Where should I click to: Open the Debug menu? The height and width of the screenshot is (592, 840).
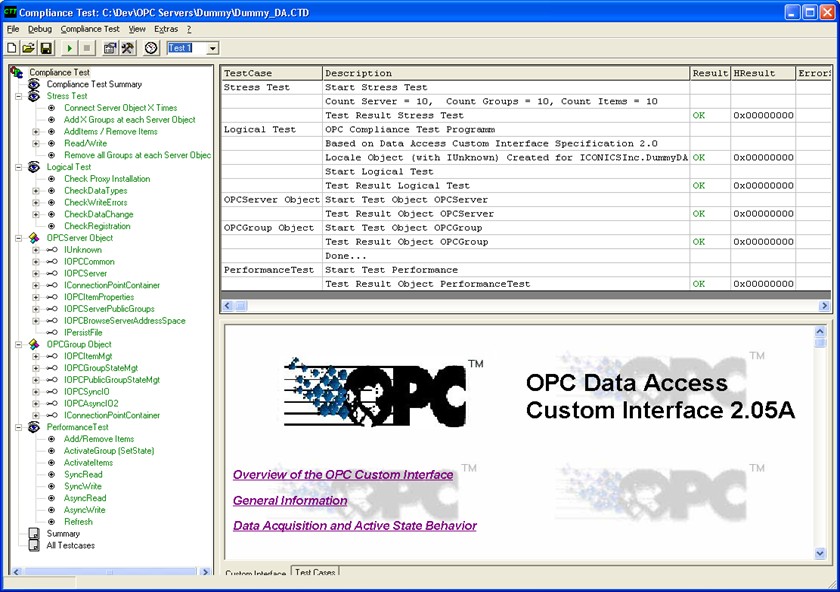40,29
